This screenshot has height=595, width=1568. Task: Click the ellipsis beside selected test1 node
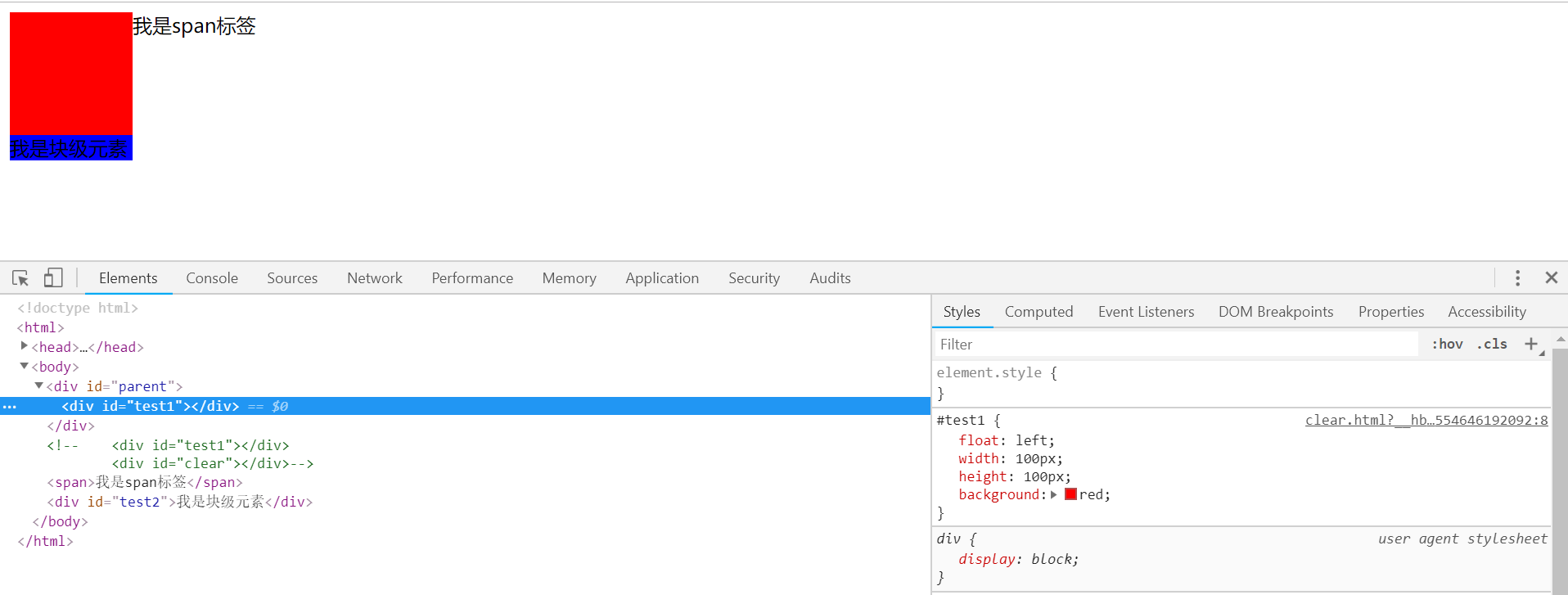(x=10, y=407)
